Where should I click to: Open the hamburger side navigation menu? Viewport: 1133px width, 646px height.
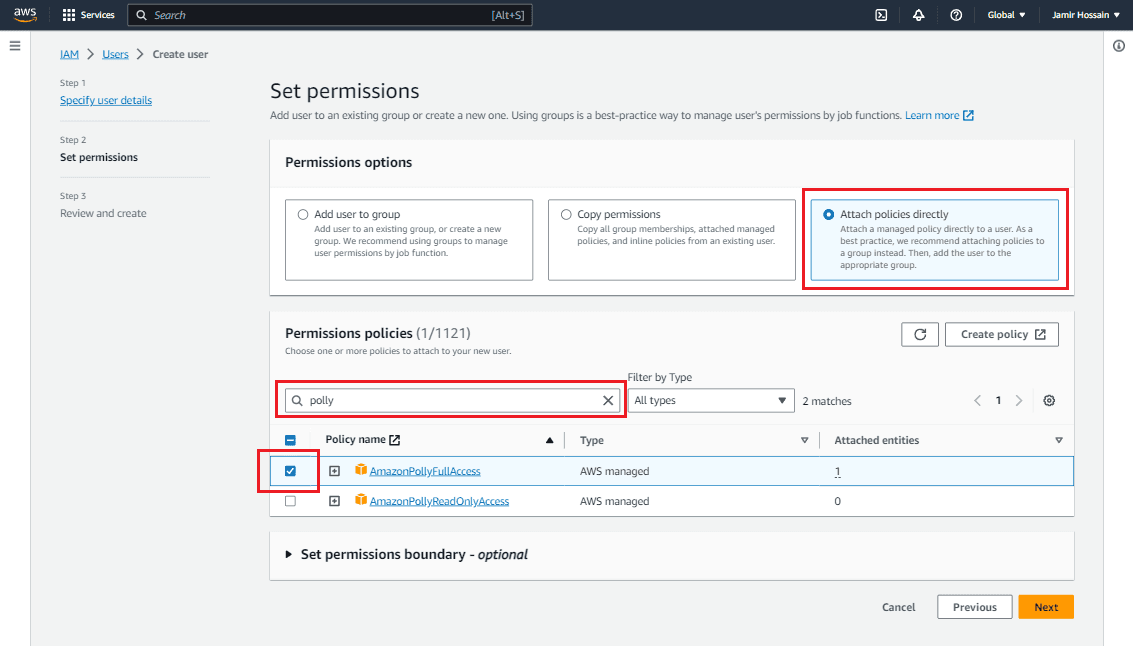coord(15,46)
